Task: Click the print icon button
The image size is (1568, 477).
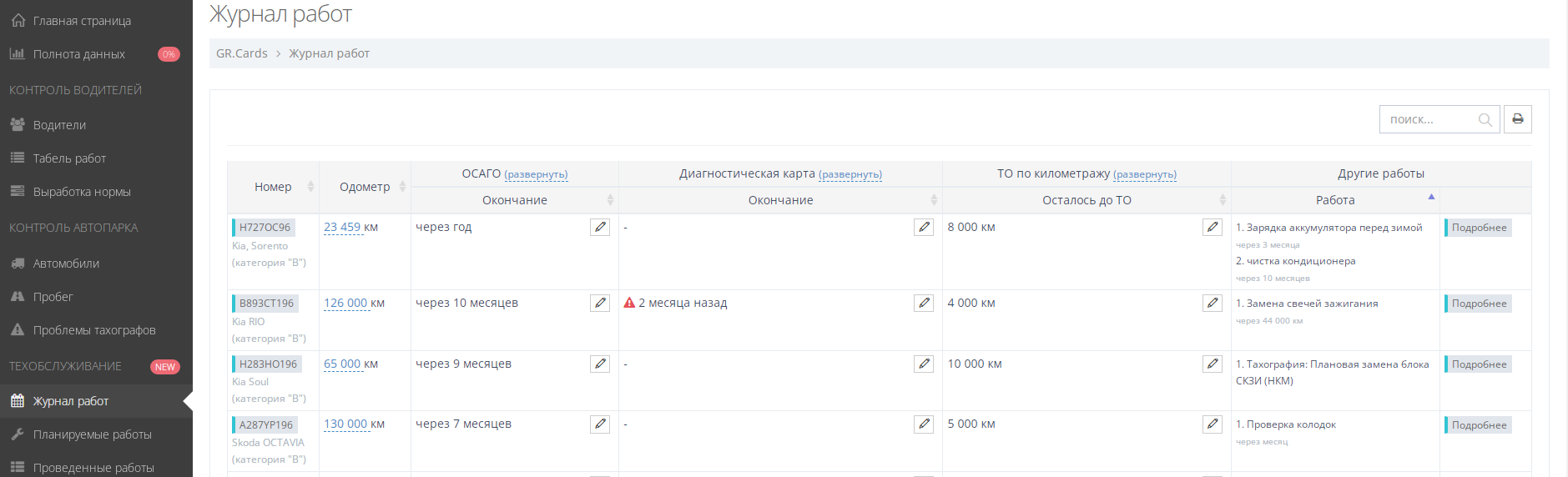Action: [x=1517, y=119]
